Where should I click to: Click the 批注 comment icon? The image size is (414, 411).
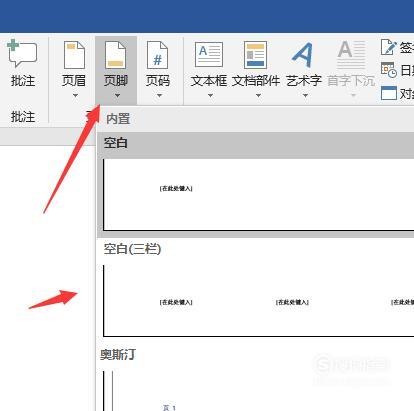pyautogui.click(x=22, y=54)
